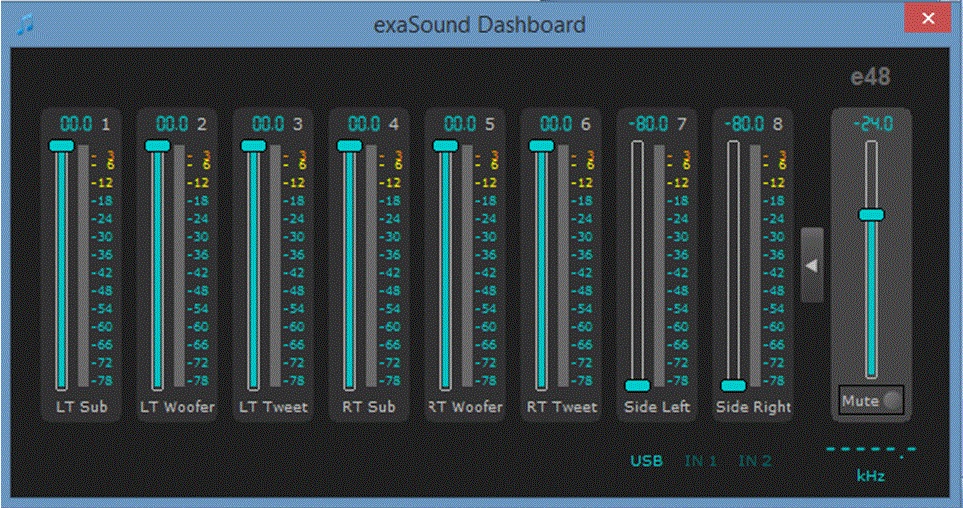Click the master volume slider handle
The image size is (963, 508).
[x=871, y=215]
